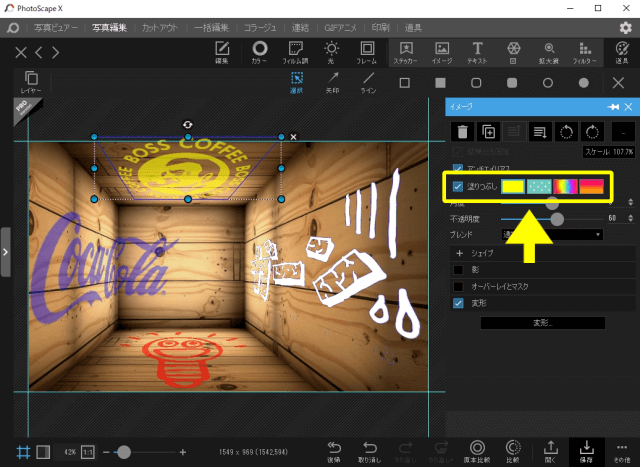Click the 不透明度 opacity slider handle
This screenshot has height=467, width=640.
[557, 219]
